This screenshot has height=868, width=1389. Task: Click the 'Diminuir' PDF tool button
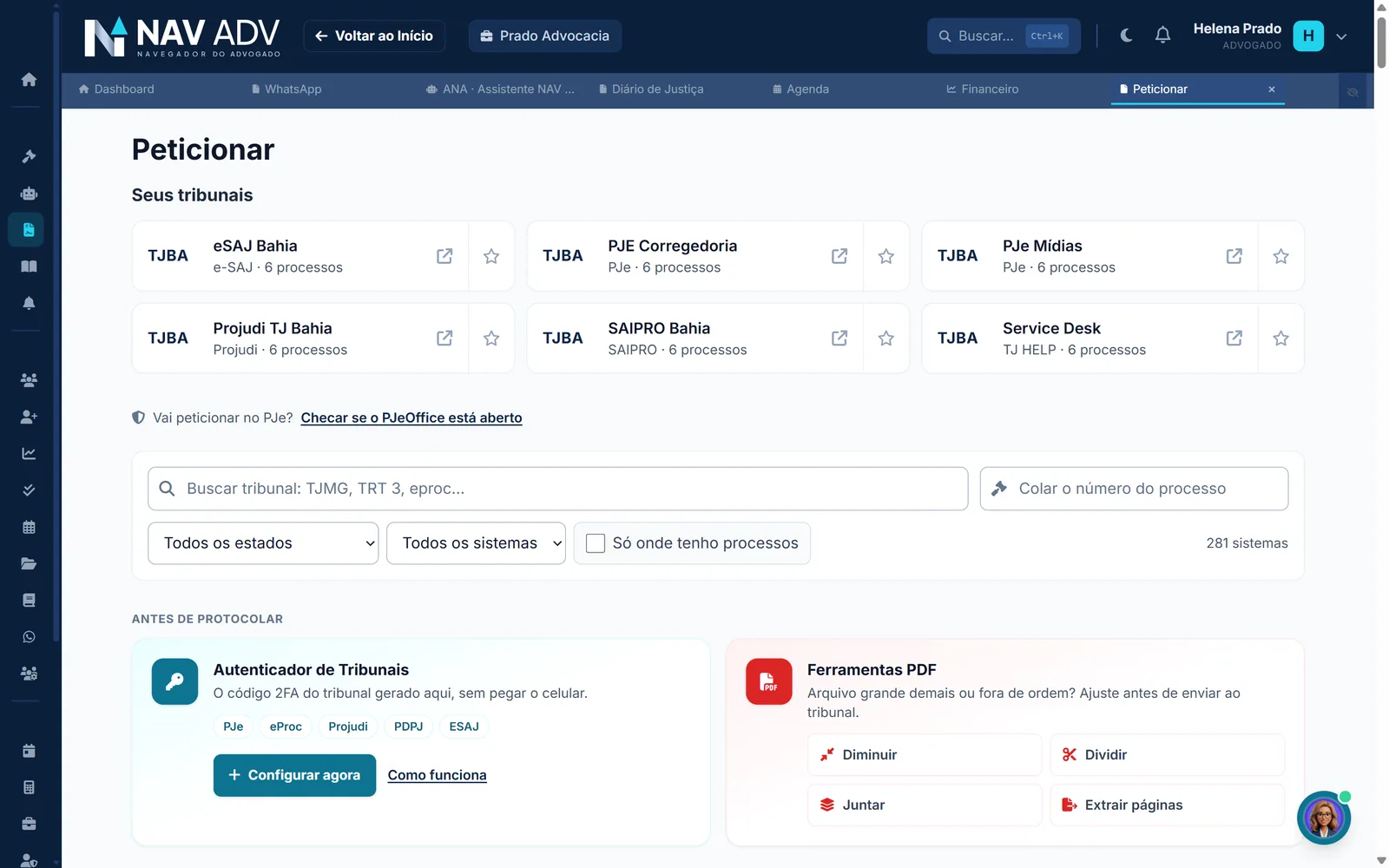925,755
